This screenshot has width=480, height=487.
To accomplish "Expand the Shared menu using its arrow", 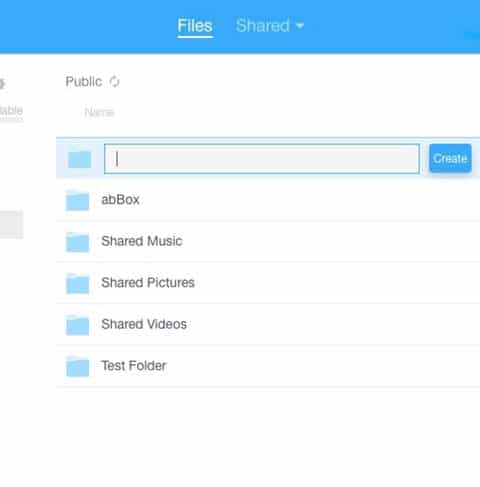I will coord(300,26).
